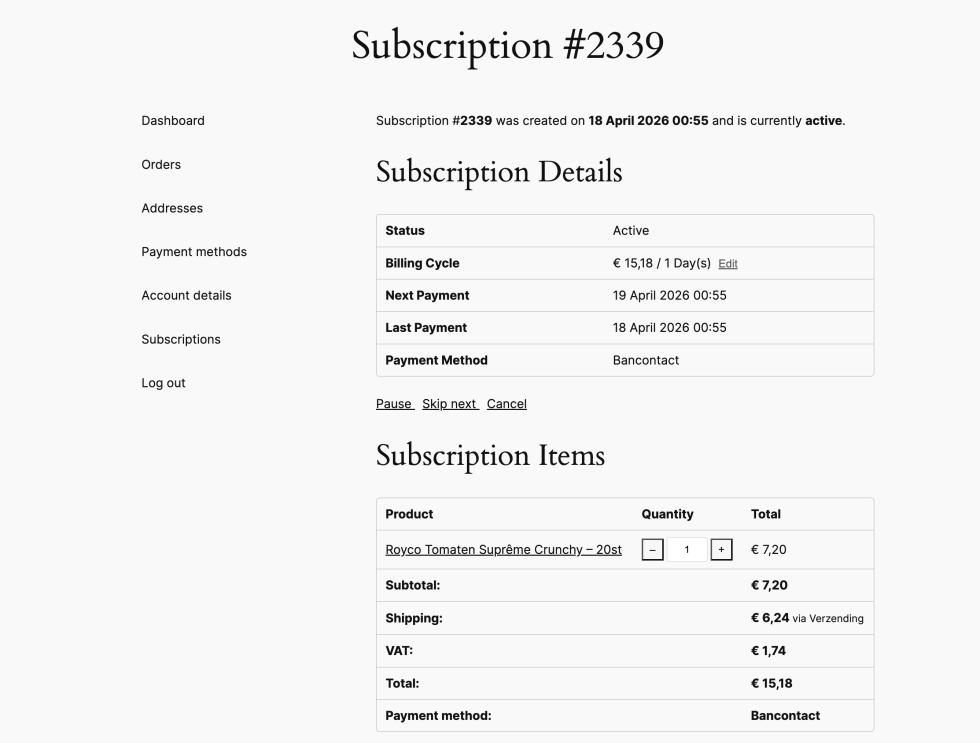Open the Dashboard menu item
Screen dimensions: 980x743
(x=173, y=121)
